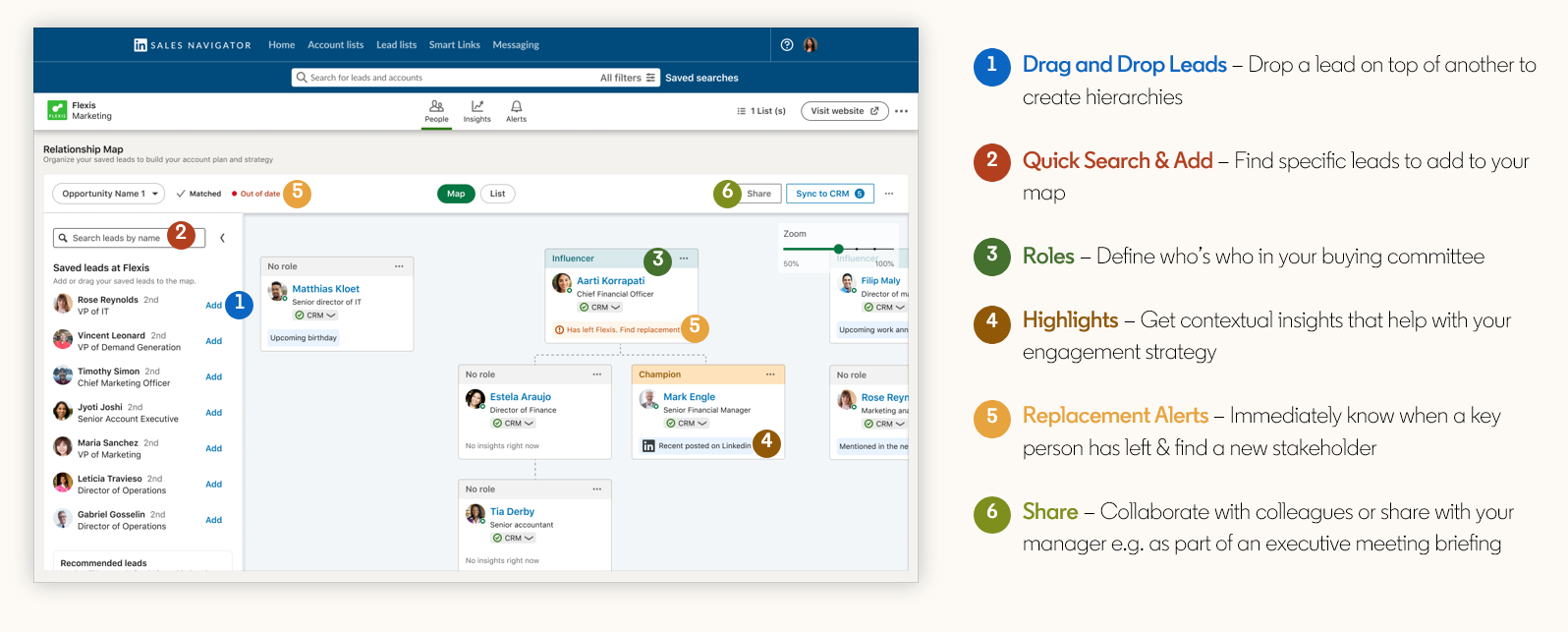Click Tia Derby's profile photo on the map
The width and height of the screenshot is (1568, 632).
476,514
